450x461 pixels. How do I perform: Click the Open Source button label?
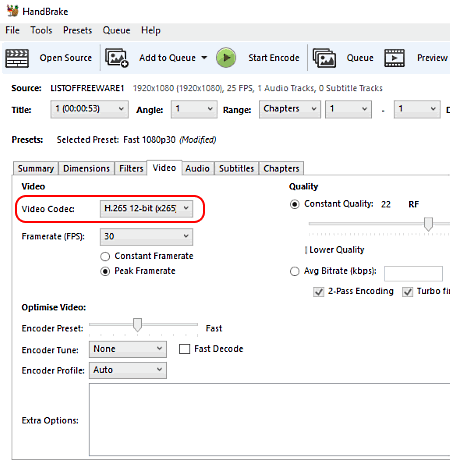[66, 58]
